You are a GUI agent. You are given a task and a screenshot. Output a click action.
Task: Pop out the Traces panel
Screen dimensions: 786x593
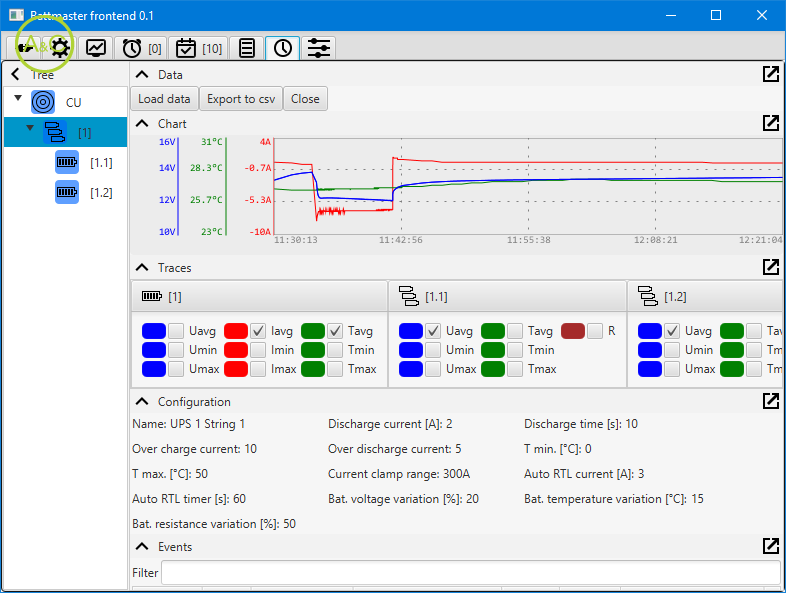click(770, 267)
